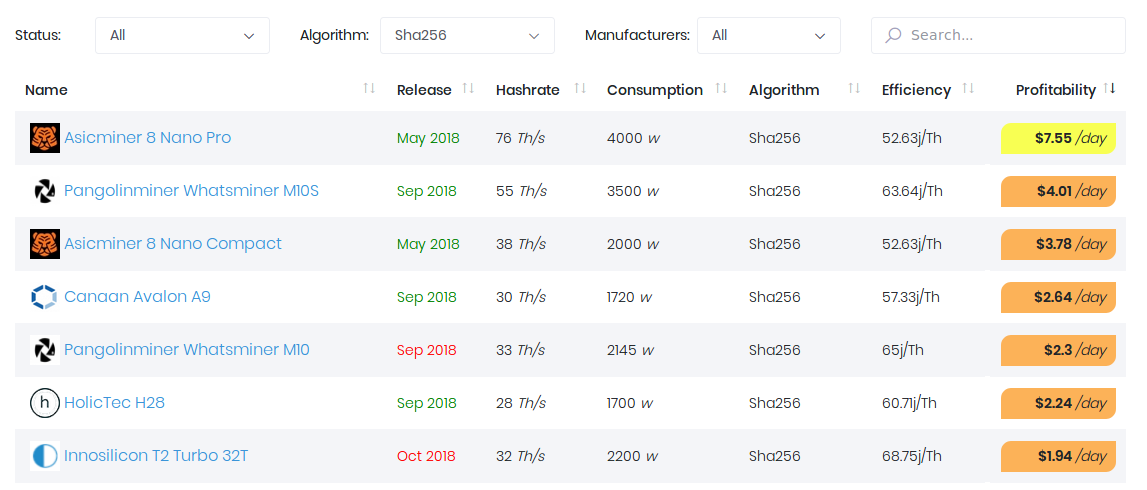Image resolution: width=1147 pixels, height=490 pixels.
Task: Click the yellow $7.55 /day profitability badge
Action: pos(1058,138)
